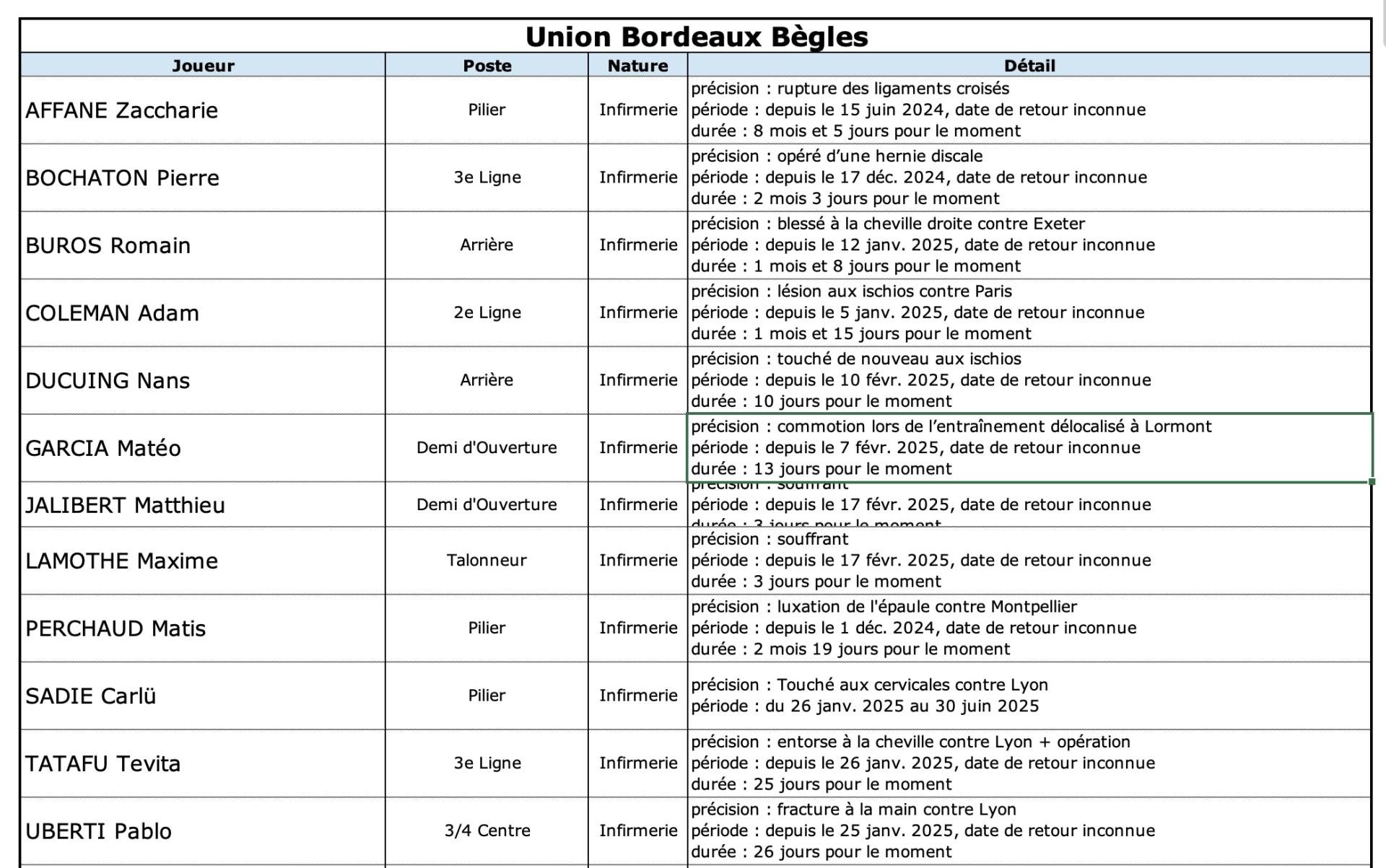
Task: Select the detail cell Touché aux cervicales contre Lyon
Action: [1029, 696]
